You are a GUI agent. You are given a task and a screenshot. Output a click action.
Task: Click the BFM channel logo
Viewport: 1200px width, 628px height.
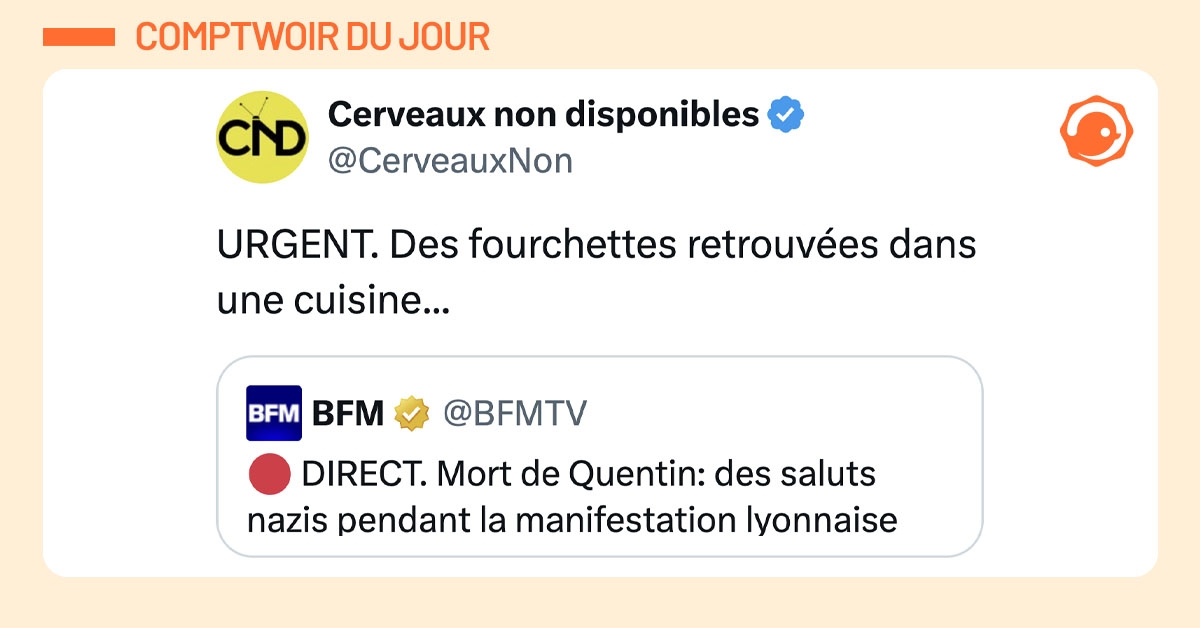click(x=273, y=413)
